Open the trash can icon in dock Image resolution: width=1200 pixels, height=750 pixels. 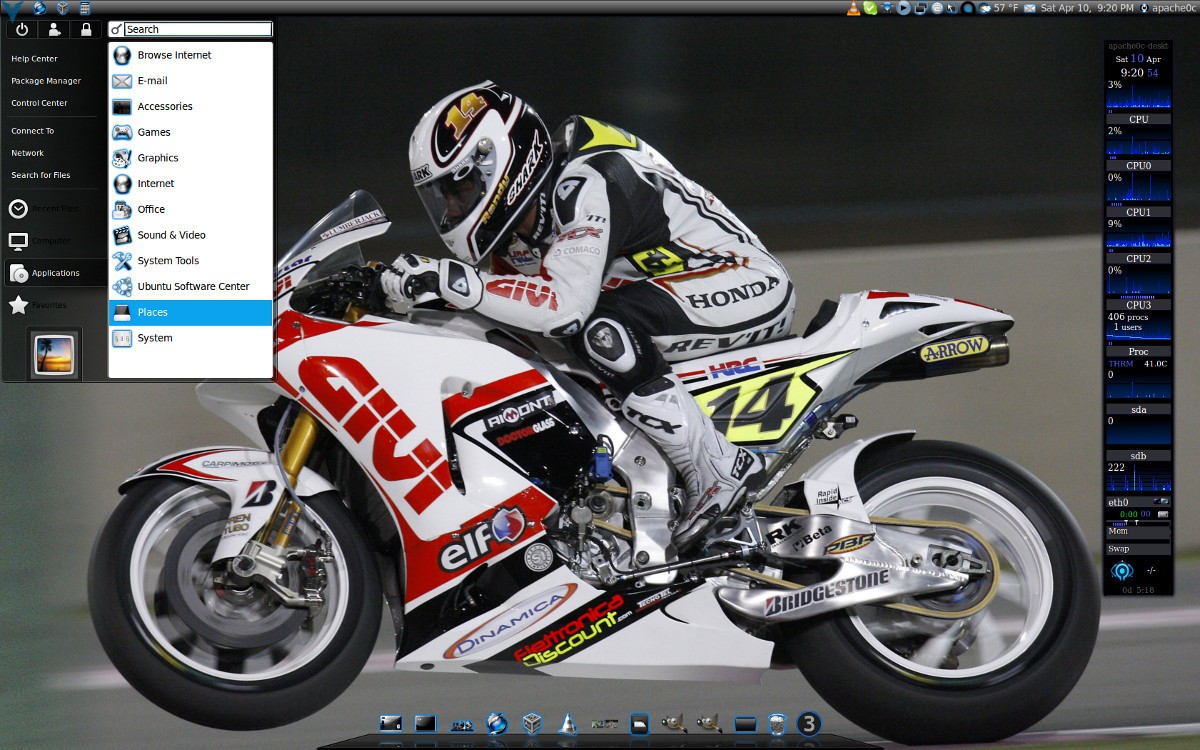coord(777,723)
